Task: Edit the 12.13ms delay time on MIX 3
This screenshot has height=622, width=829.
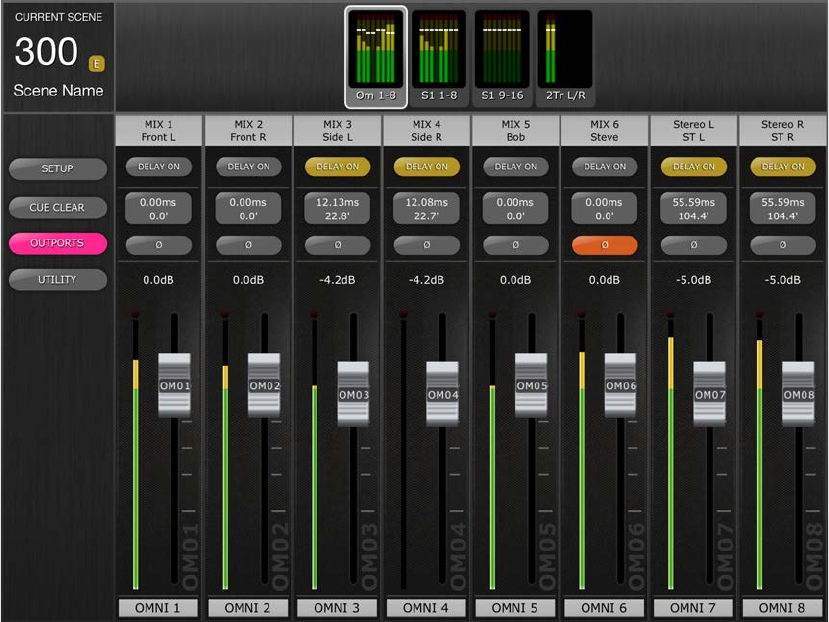Action: [337, 207]
